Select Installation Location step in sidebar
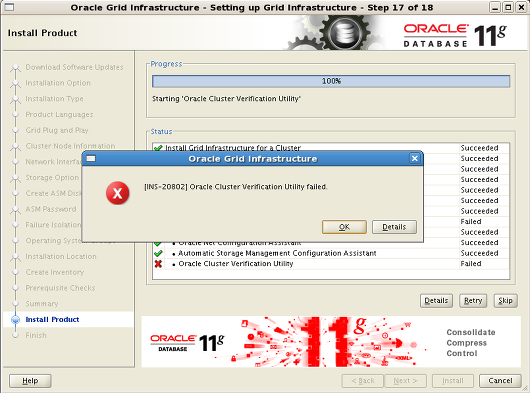 [61, 256]
